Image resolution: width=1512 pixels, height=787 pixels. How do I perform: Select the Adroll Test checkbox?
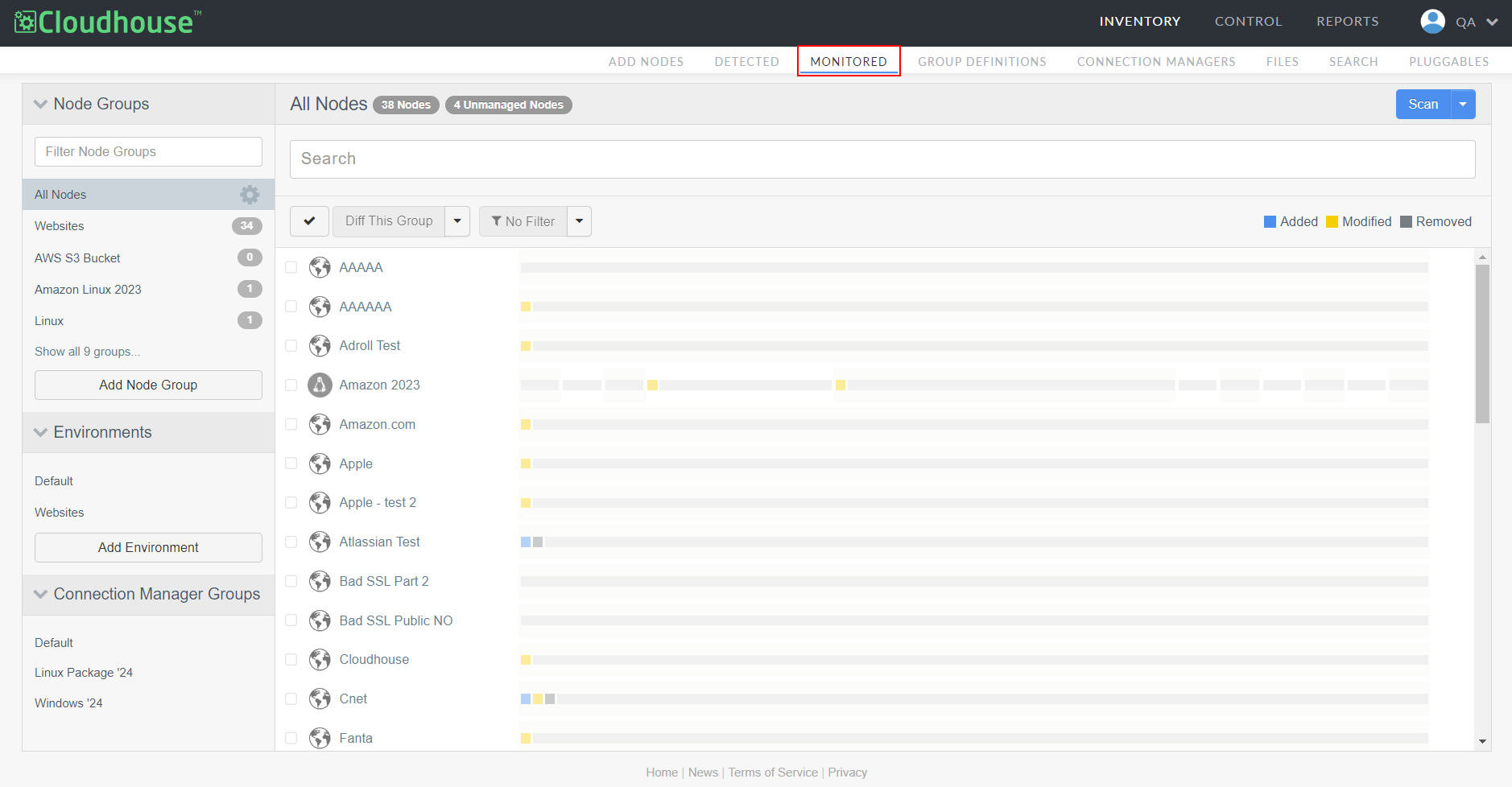pos(291,345)
